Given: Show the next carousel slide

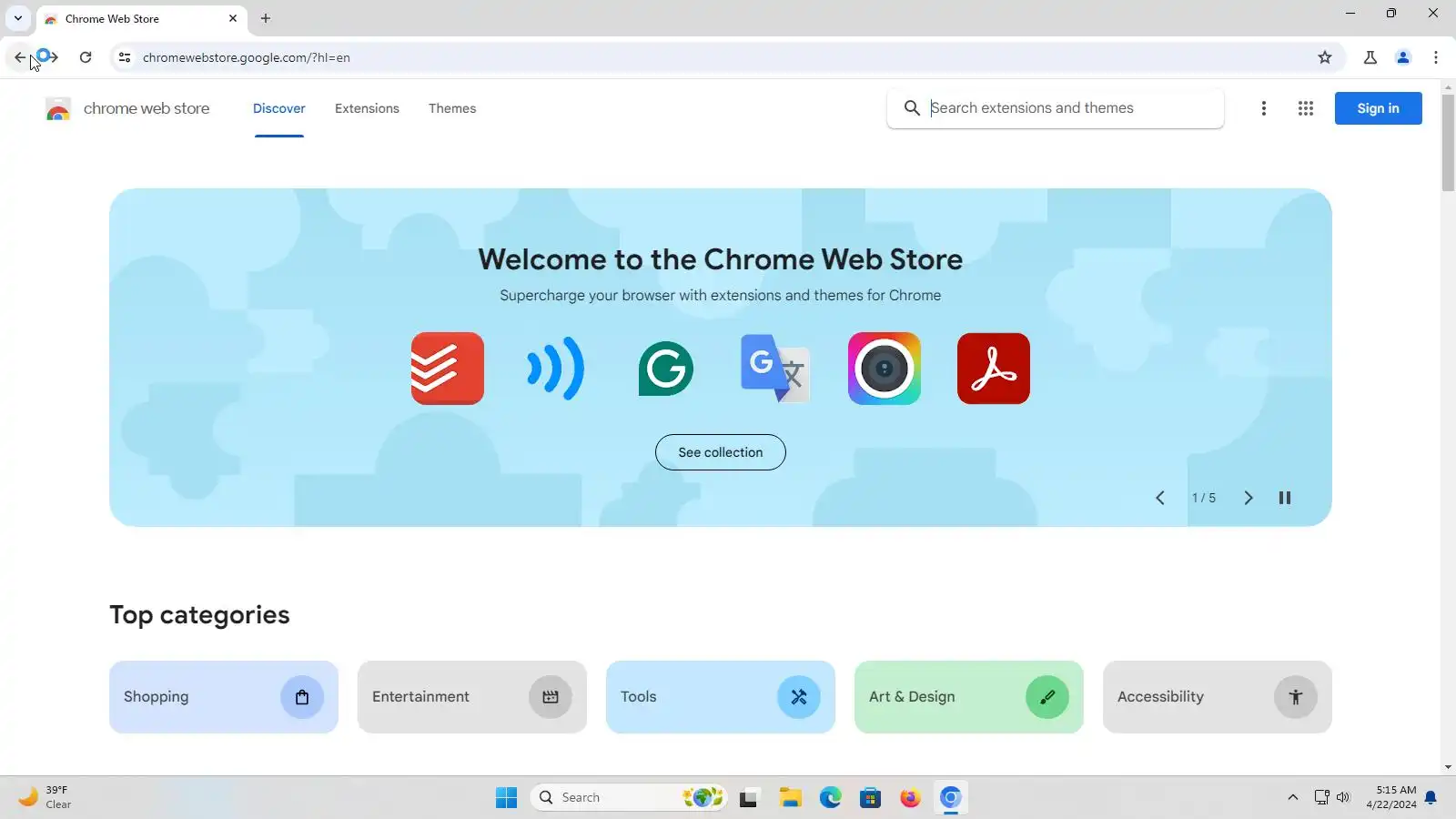Looking at the screenshot, I should coord(1249,498).
